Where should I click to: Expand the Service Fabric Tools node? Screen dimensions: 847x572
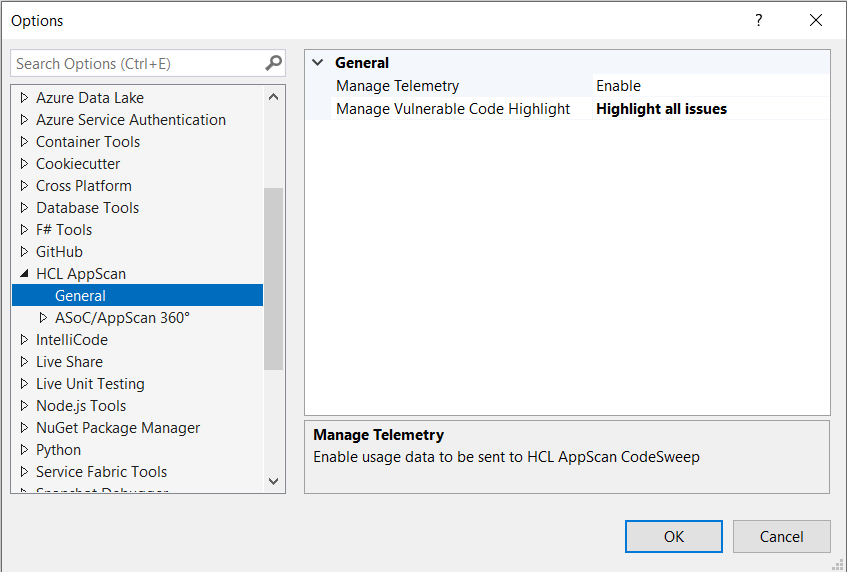coord(24,472)
